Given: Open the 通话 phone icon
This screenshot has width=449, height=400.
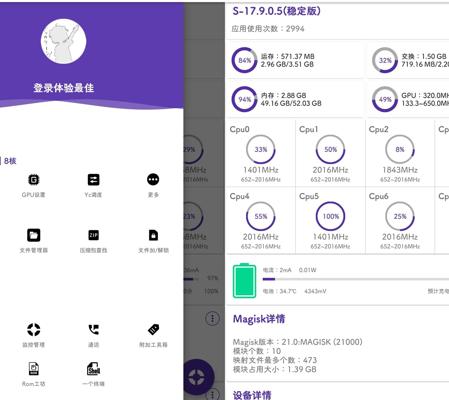Looking at the screenshot, I should click(94, 329).
